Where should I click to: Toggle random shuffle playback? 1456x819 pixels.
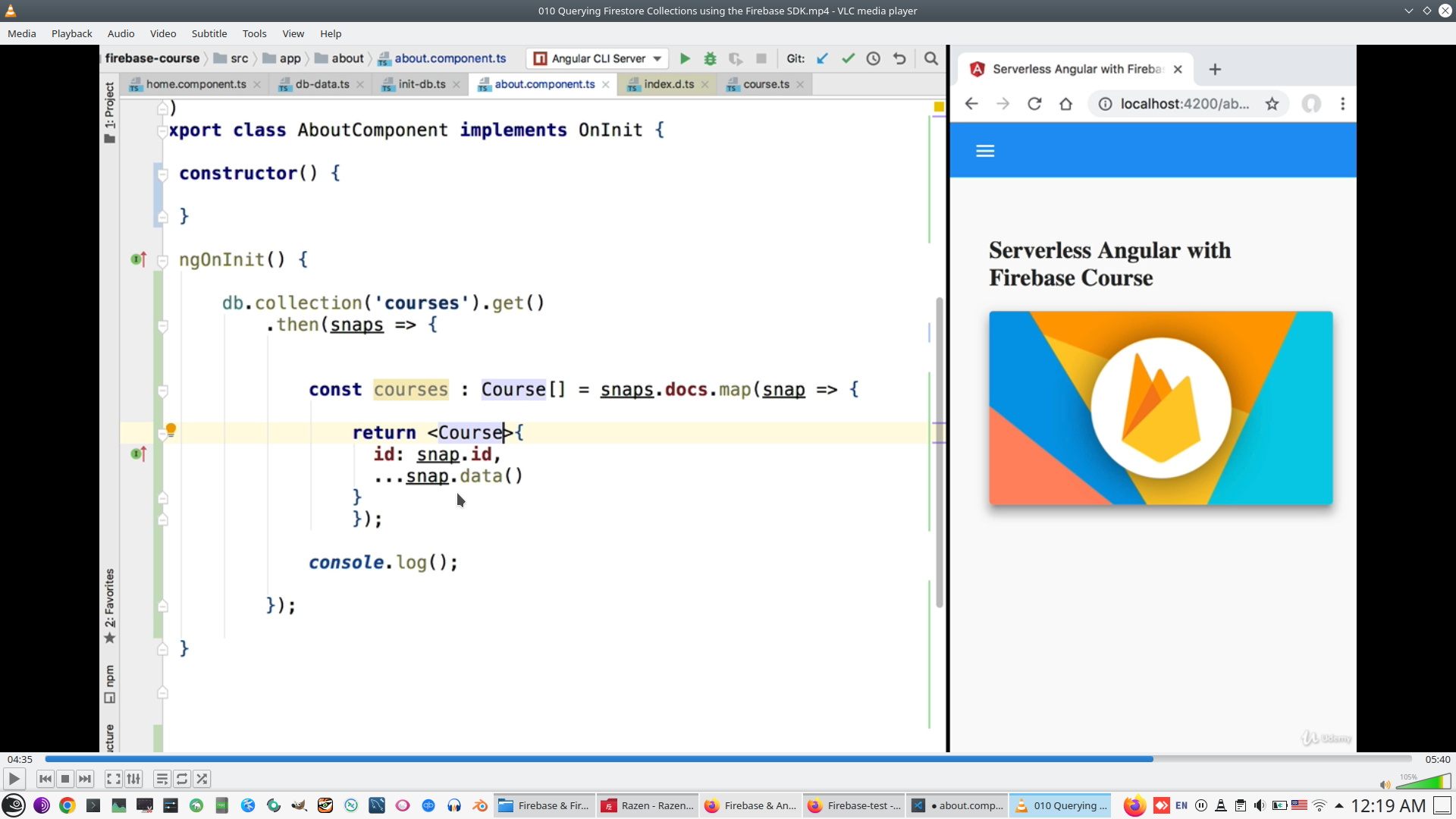pos(202,779)
